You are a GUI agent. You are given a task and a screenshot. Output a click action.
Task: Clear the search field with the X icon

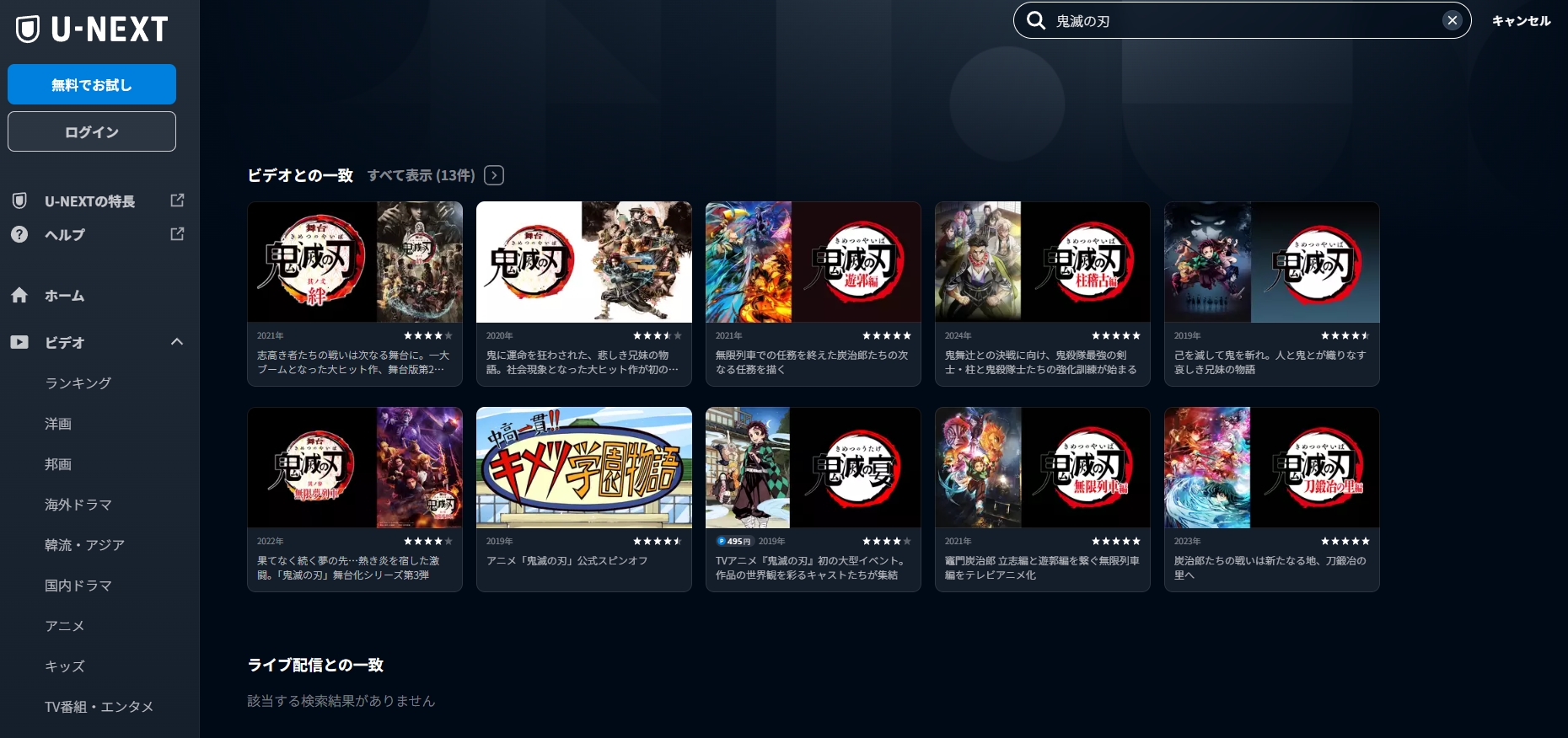[1452, 20]
